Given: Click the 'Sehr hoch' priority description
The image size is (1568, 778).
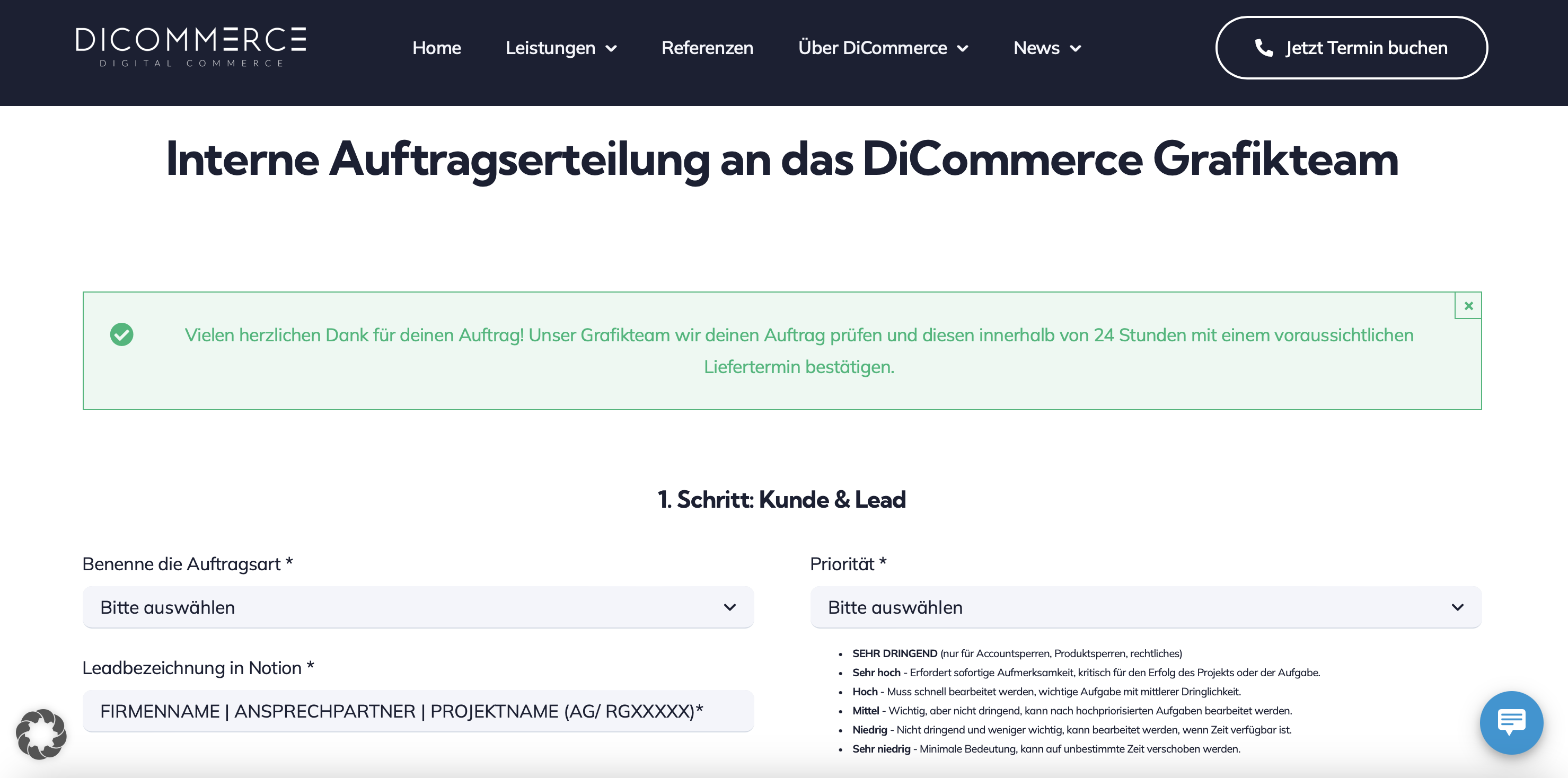Looking at the screenshot, I should click(1086, 672).
